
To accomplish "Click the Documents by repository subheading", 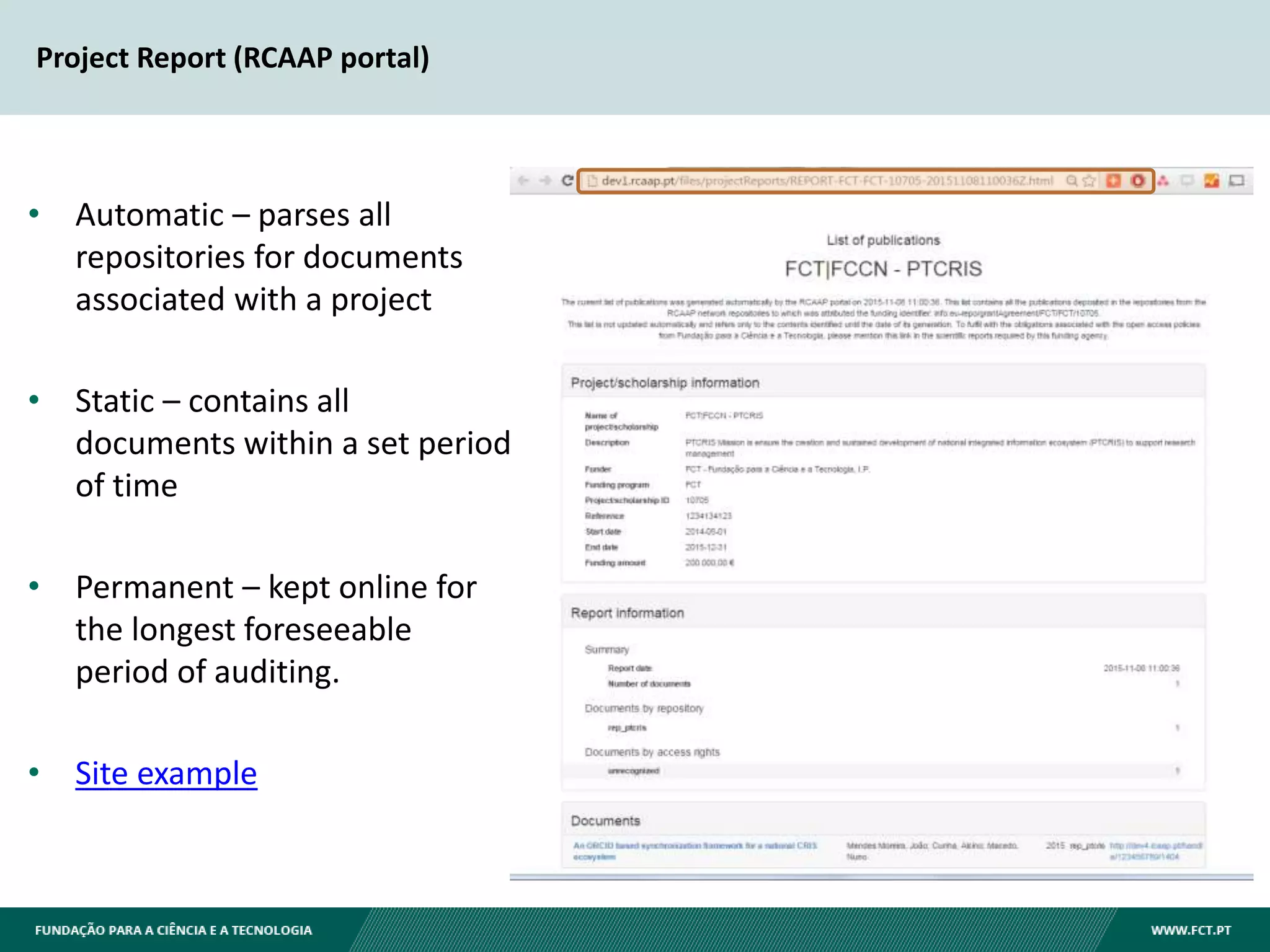I will pyautogui.click(x=644, y=708).
